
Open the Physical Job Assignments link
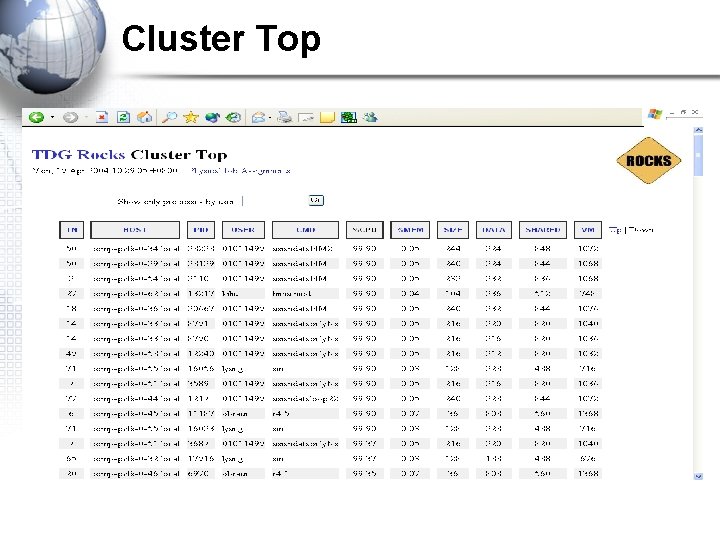tap(241, 171)
